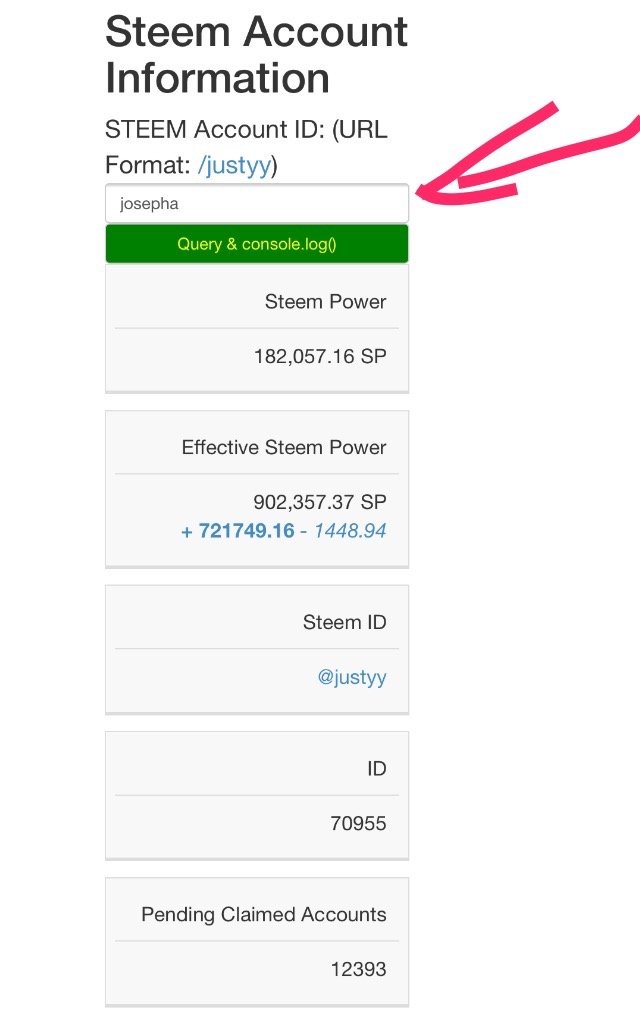Select the 182,057.16 SP value

(320, 356)
